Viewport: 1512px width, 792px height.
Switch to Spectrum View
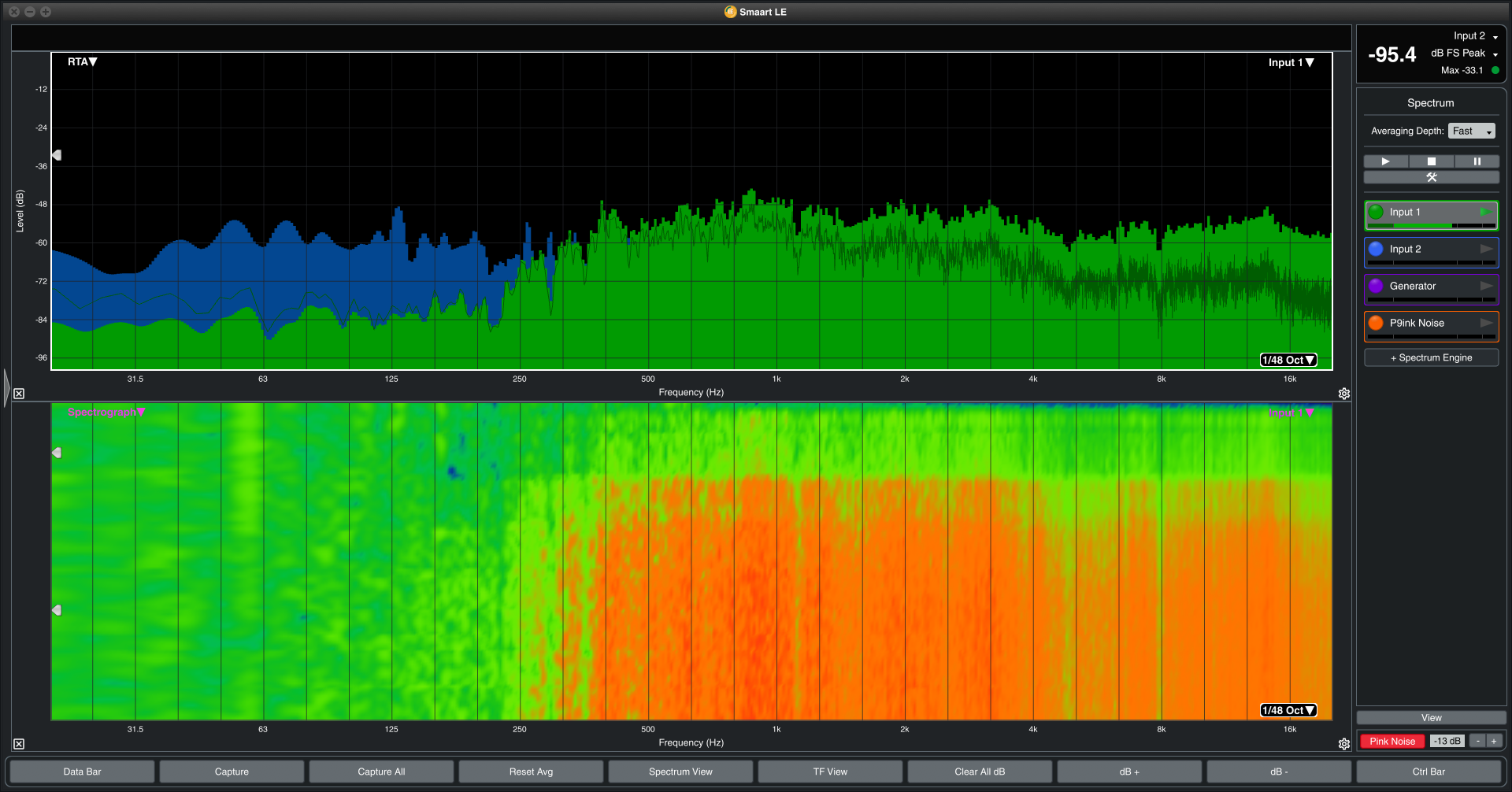pyautogui.click(x=680, y=772)
